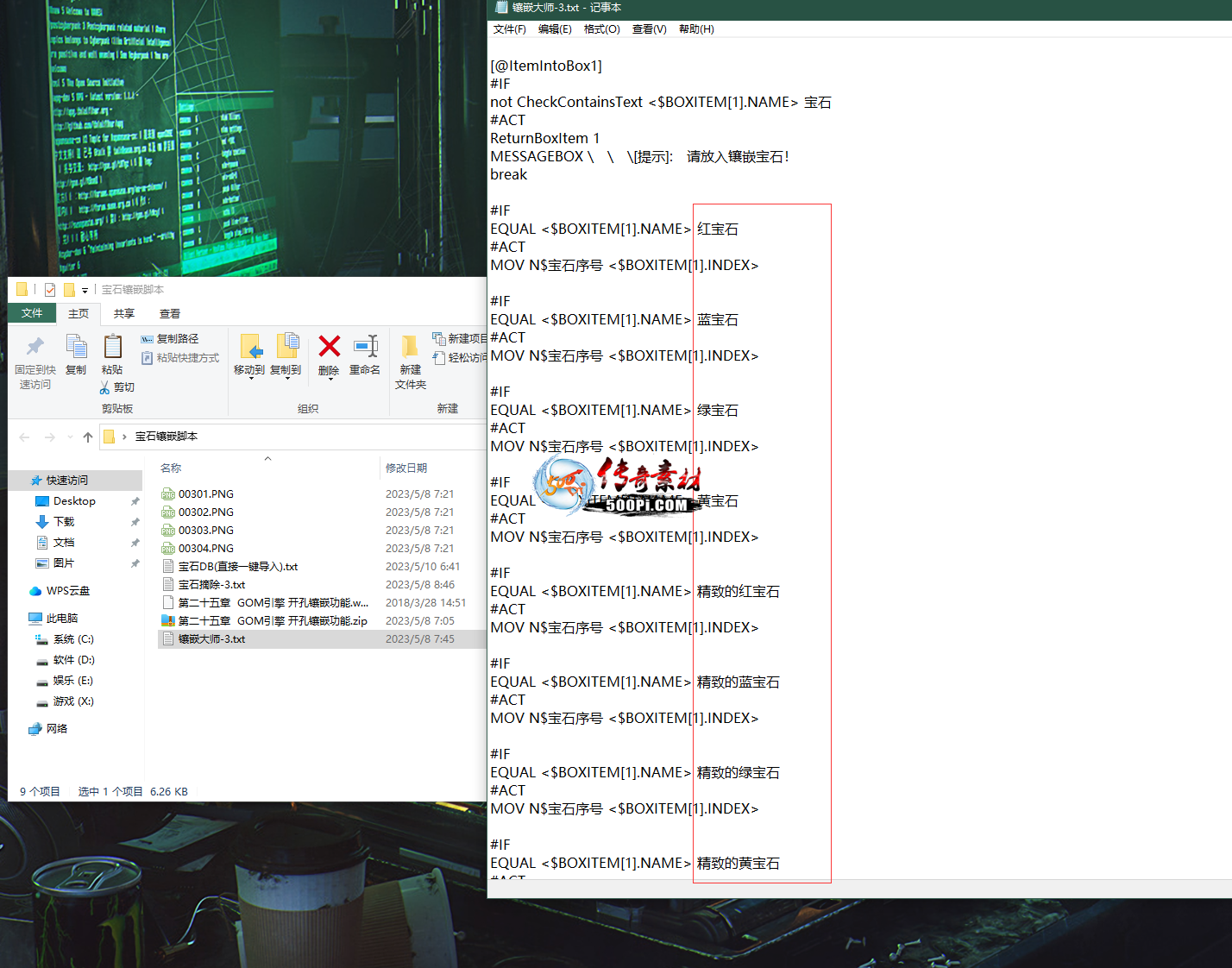This screenshot has width=1232, height=968.
Task: Switch to Share (共享) ribbon tab
Action: [x=124, y=313]
